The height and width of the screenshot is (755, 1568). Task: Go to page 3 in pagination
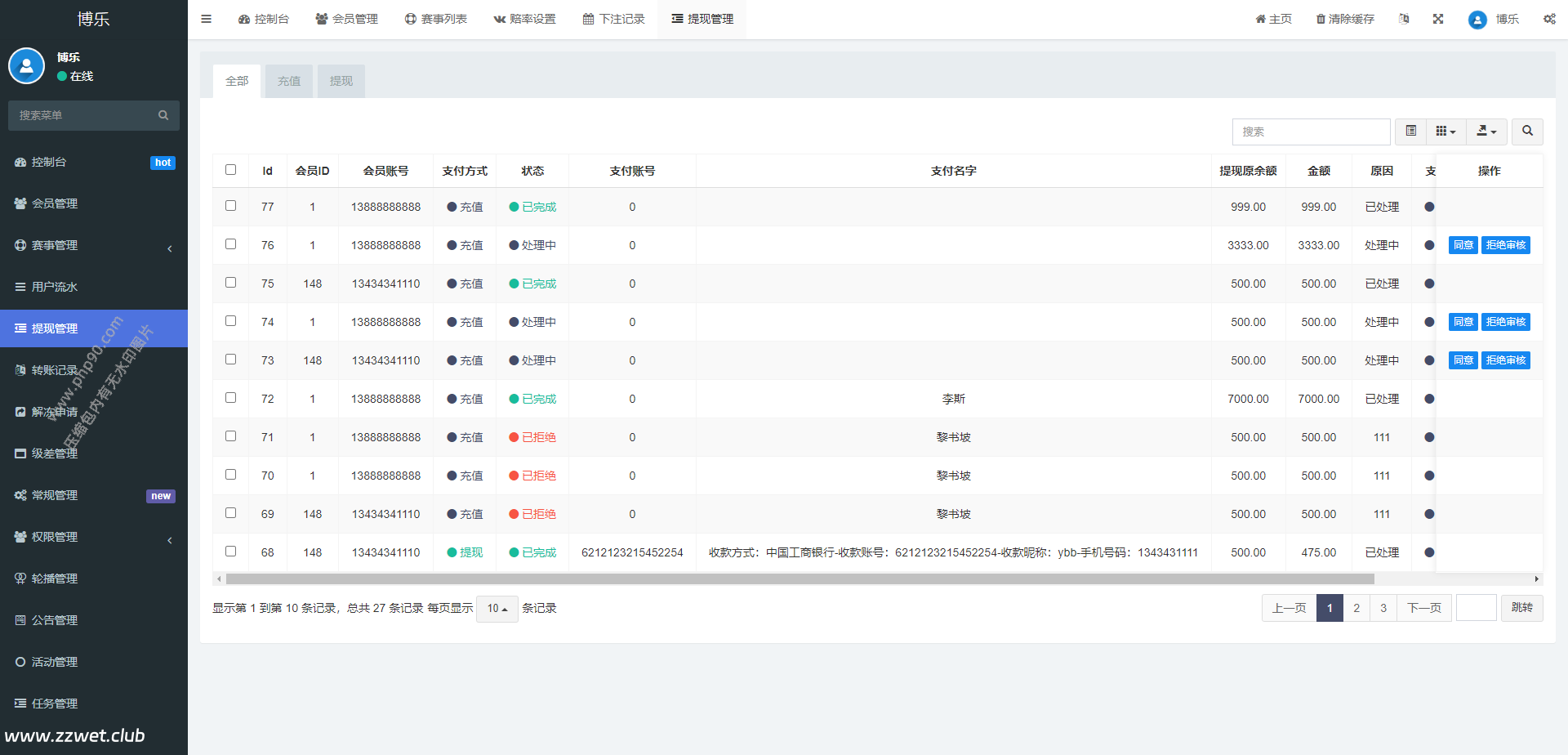pyautogui.click(x=1383, y=608)
